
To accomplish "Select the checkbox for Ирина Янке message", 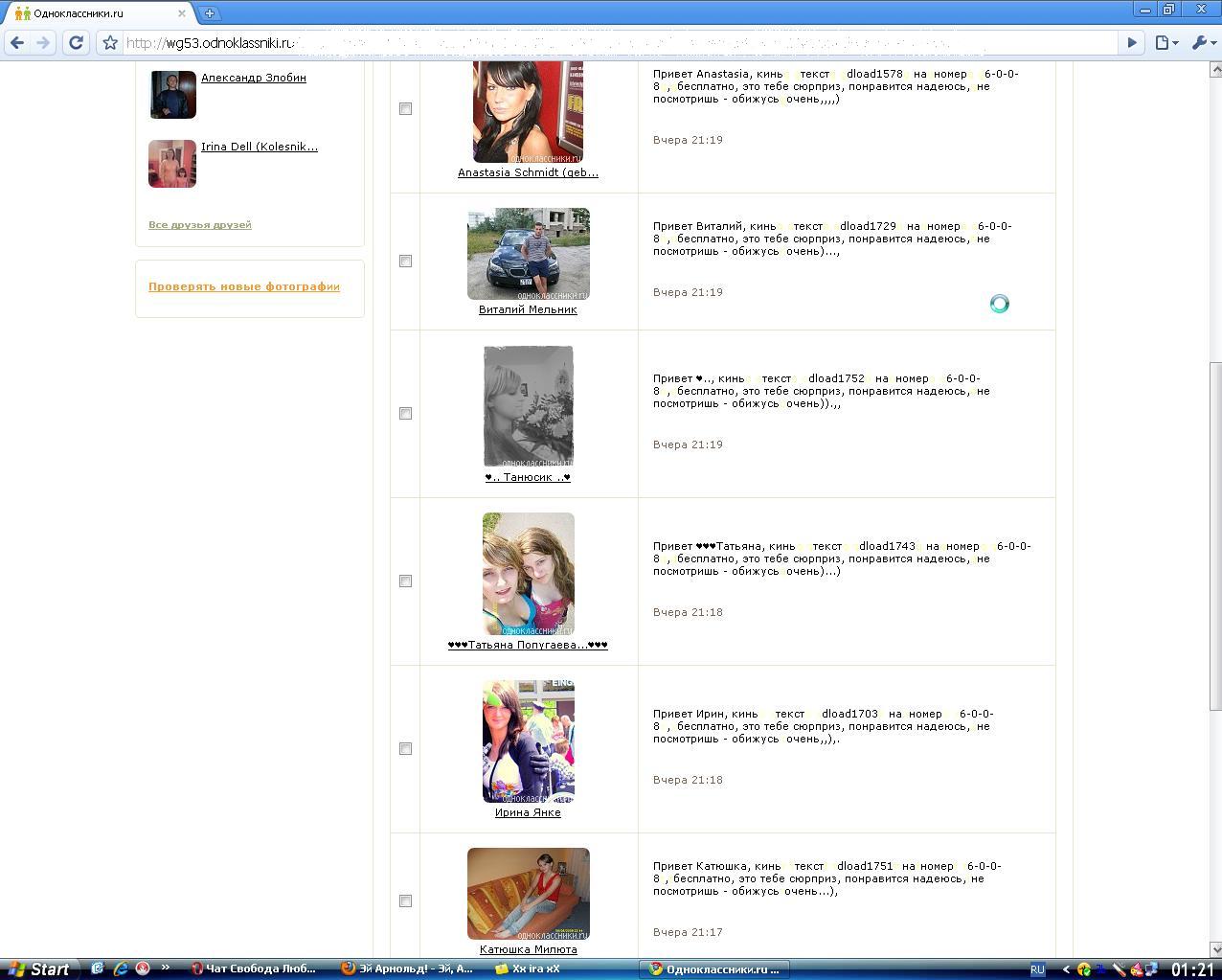I will tap(405, 748).
